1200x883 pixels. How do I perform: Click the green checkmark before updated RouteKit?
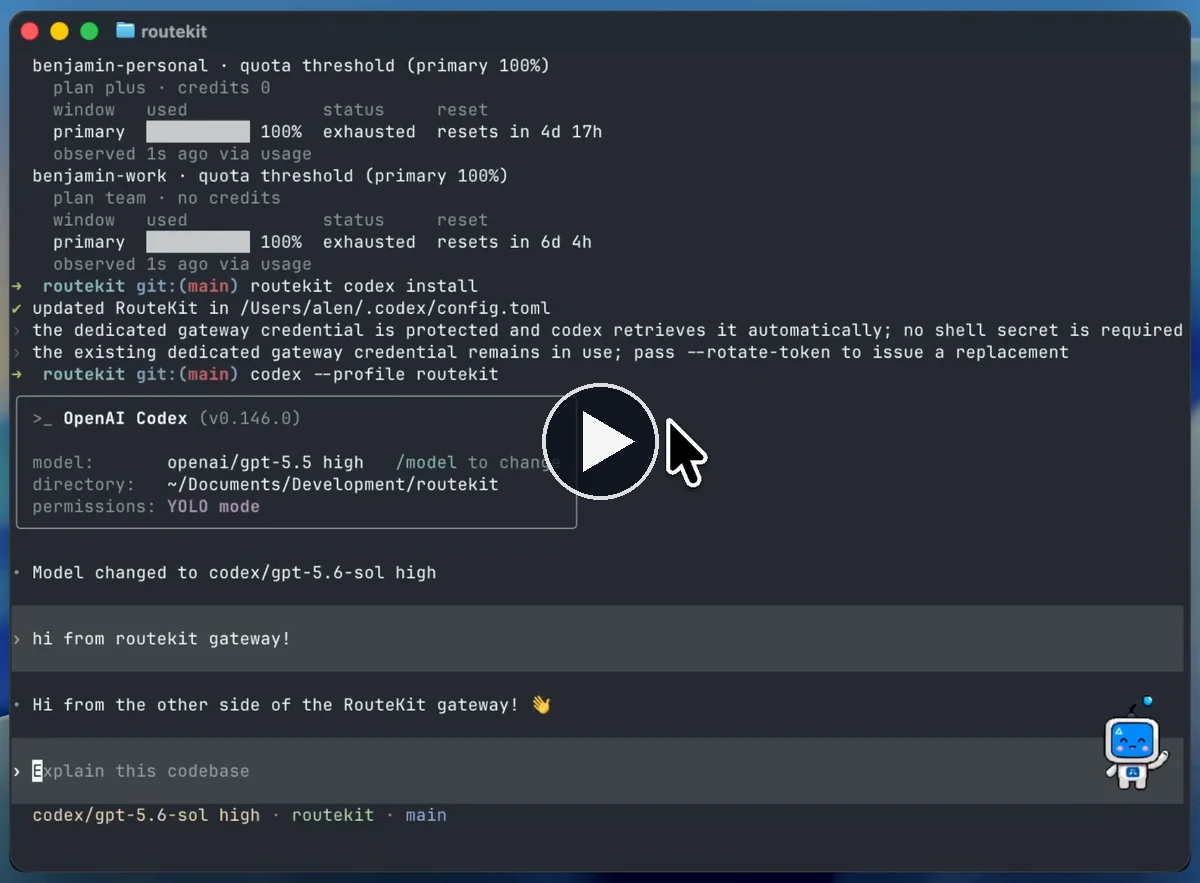click(x=17, y=308)
